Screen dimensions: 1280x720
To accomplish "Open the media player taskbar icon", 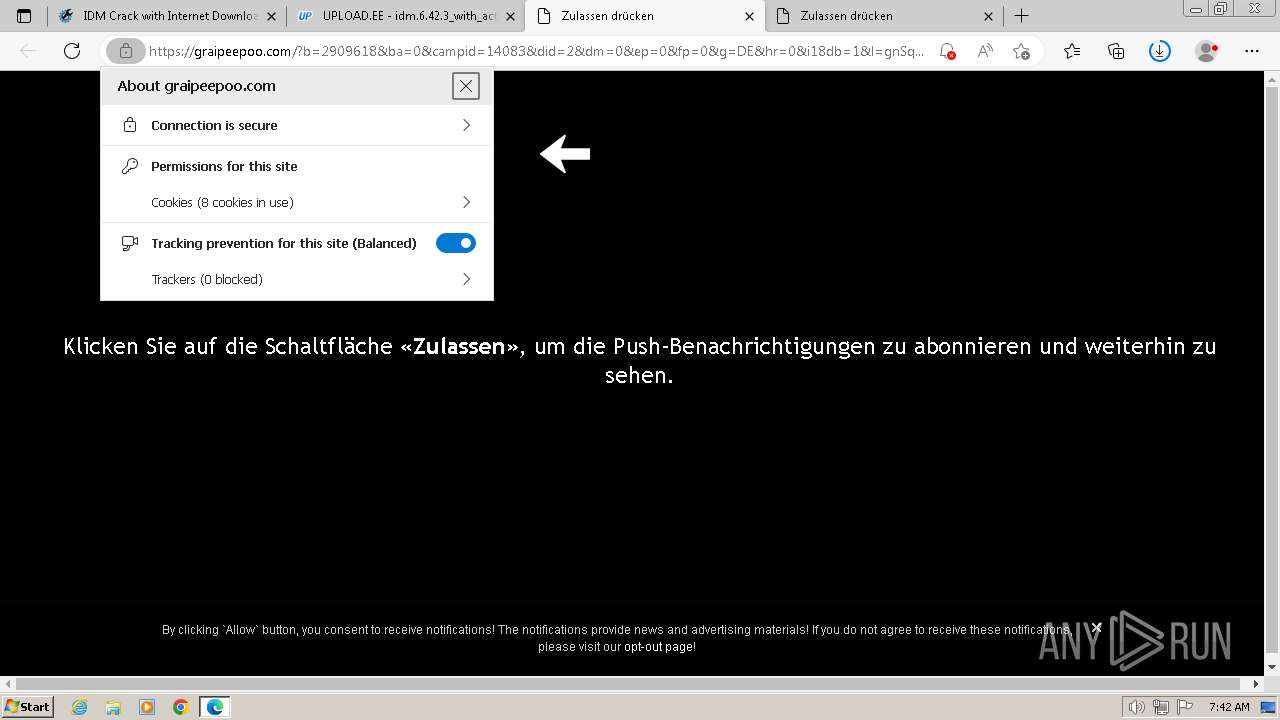I will 147,707.
